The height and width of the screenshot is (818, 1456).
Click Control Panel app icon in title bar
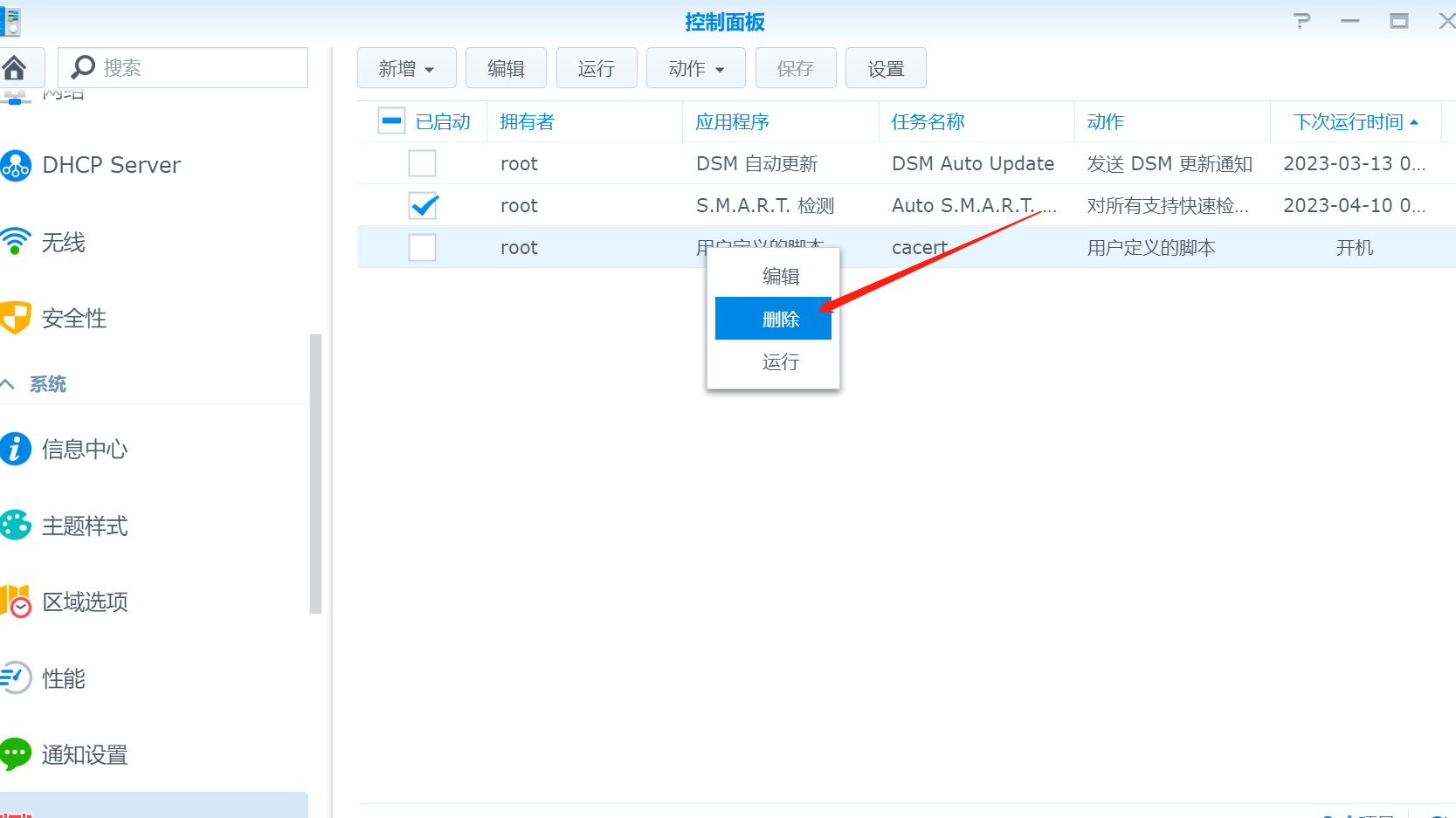tap(10, 21)
